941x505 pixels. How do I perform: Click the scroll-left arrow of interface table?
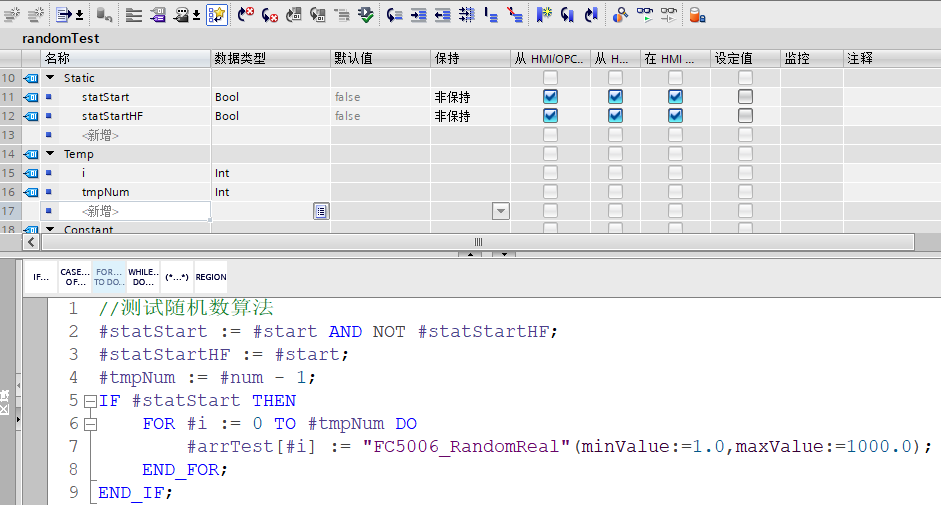(x=31, y=242)
